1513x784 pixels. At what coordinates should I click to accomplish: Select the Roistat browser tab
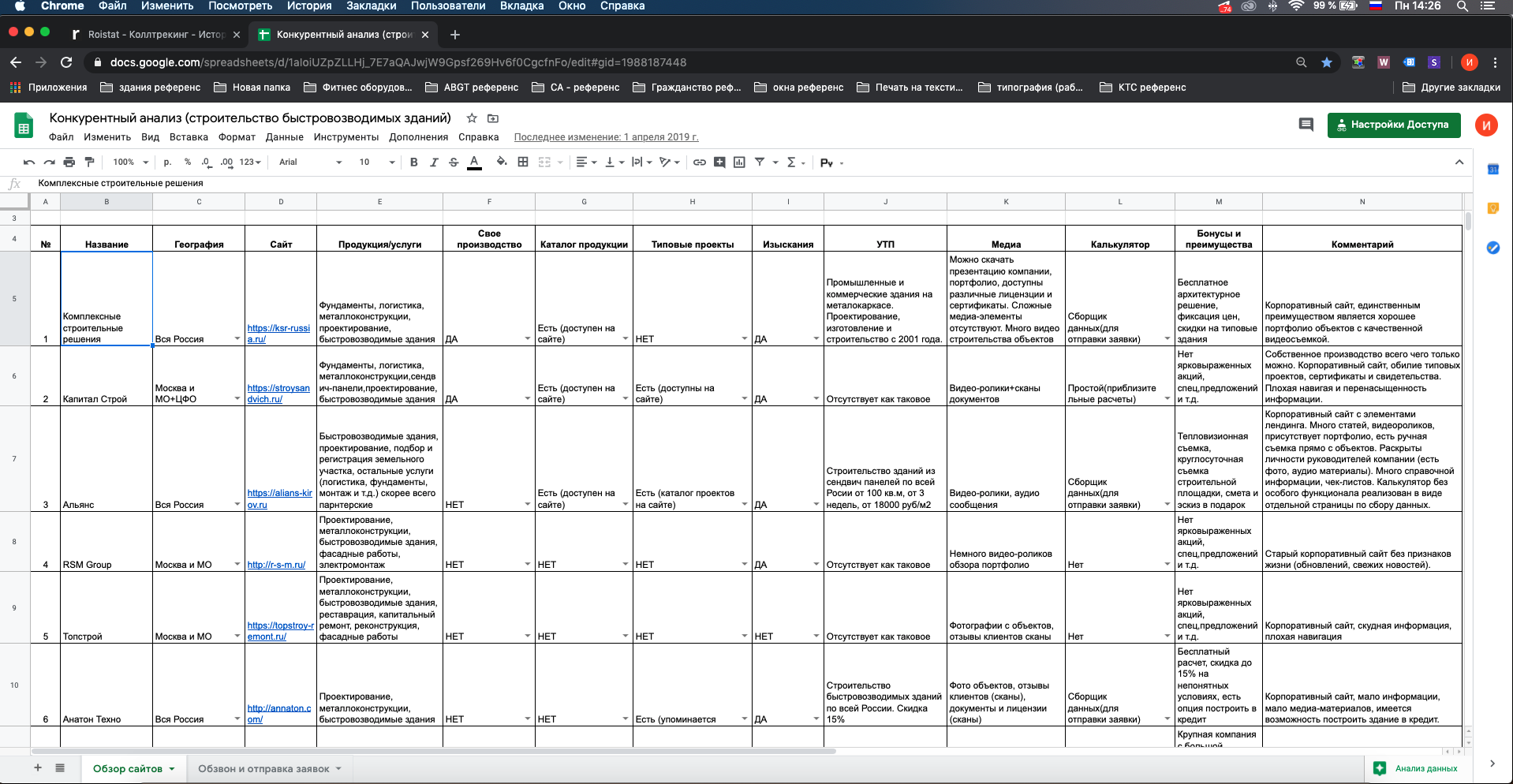tap(155, 35)
